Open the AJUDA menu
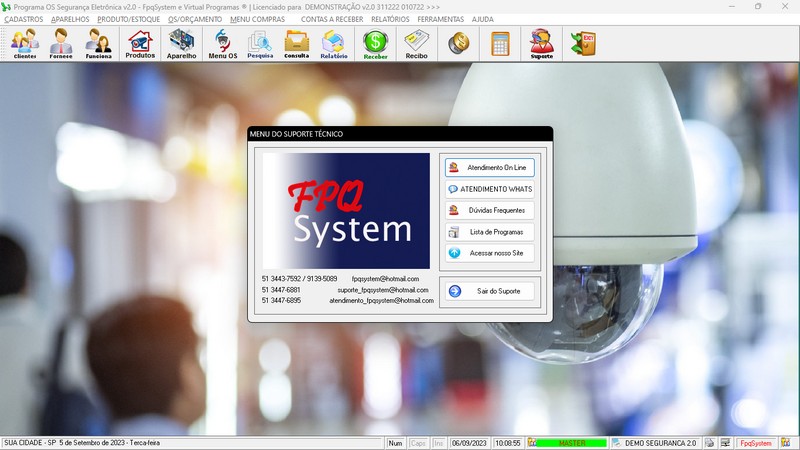 [483, 19]
